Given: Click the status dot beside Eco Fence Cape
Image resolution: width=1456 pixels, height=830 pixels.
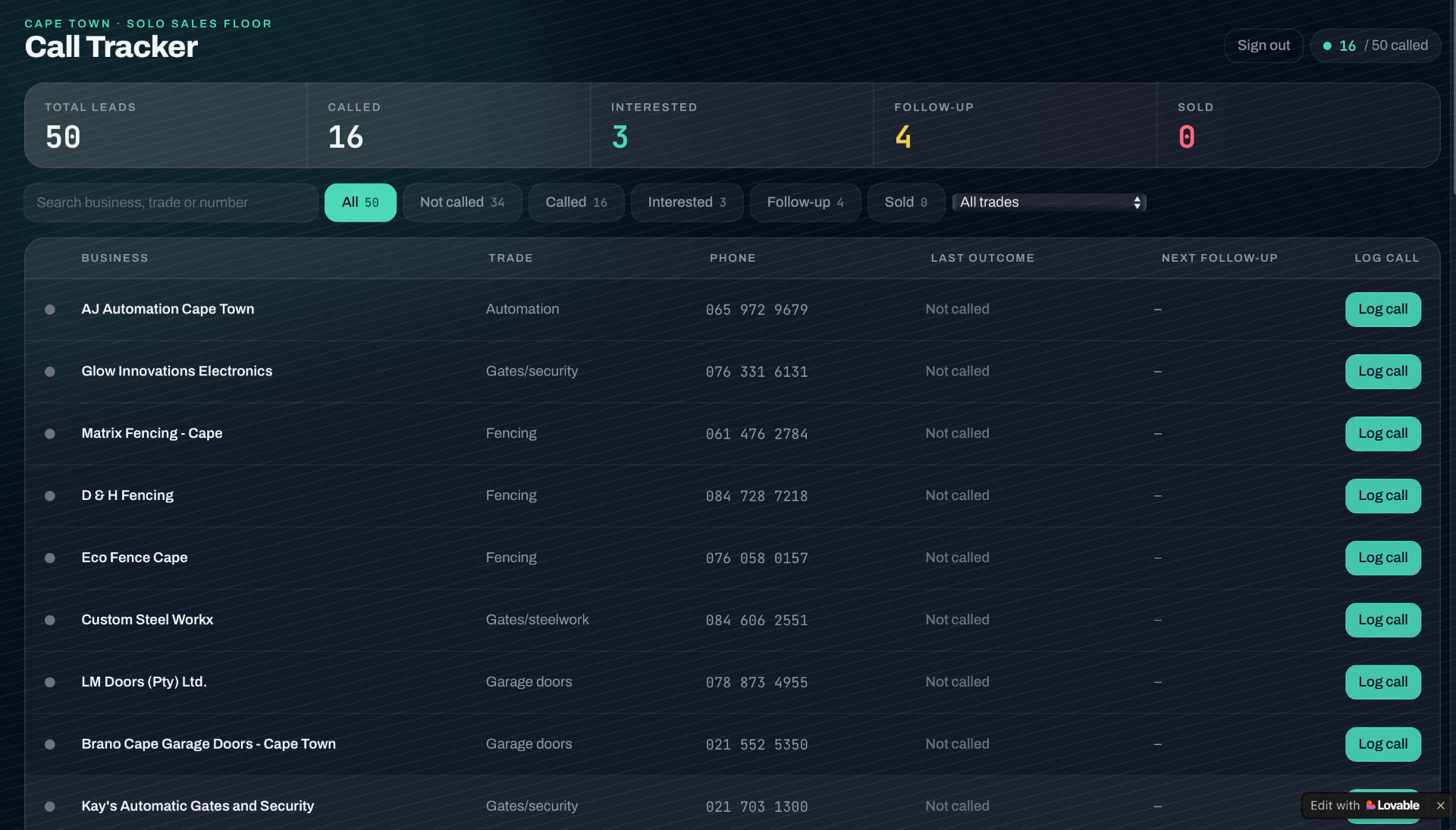Looking at the screenshot, I should pos(50,558).
